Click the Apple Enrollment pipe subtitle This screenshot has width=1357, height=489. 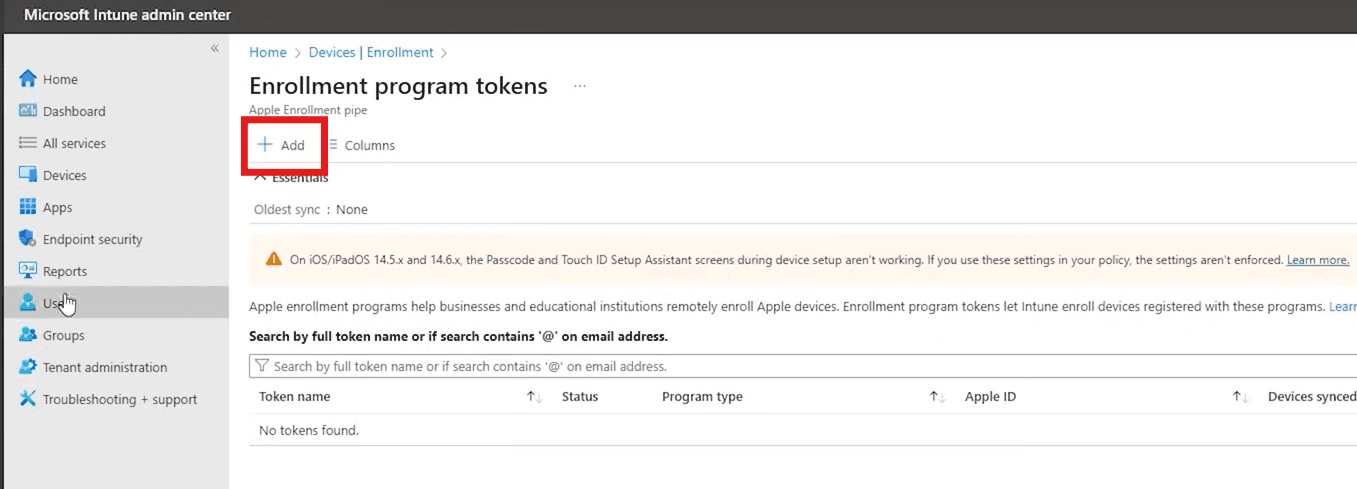coord(308,110)
